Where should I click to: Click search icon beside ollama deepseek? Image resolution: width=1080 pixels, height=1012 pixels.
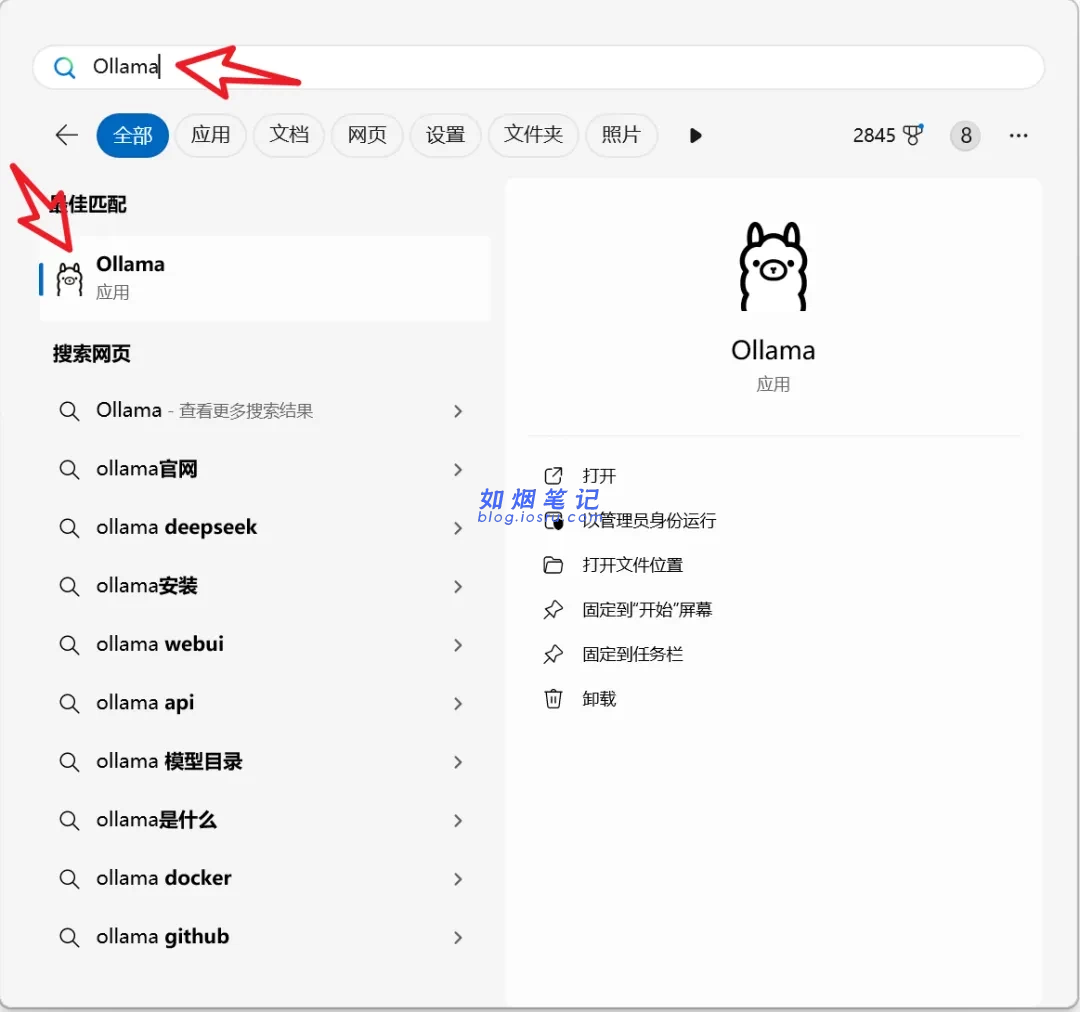coord(69,528)
